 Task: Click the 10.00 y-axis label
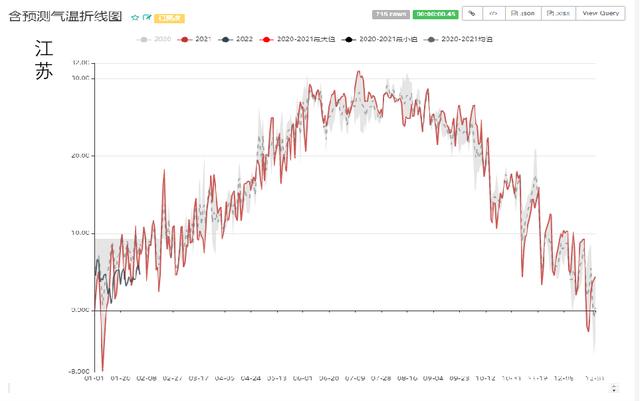pyautogui.click(x=79, y=233)
